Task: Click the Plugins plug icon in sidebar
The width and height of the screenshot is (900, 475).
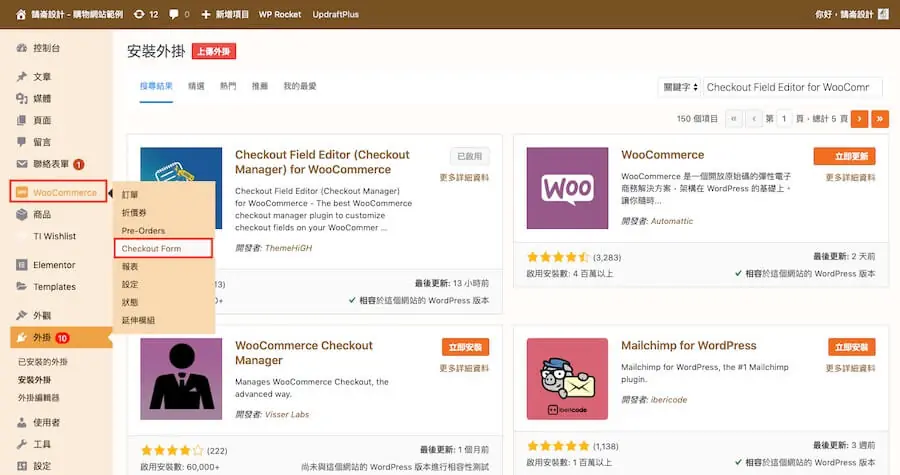Action: (22, 337)
